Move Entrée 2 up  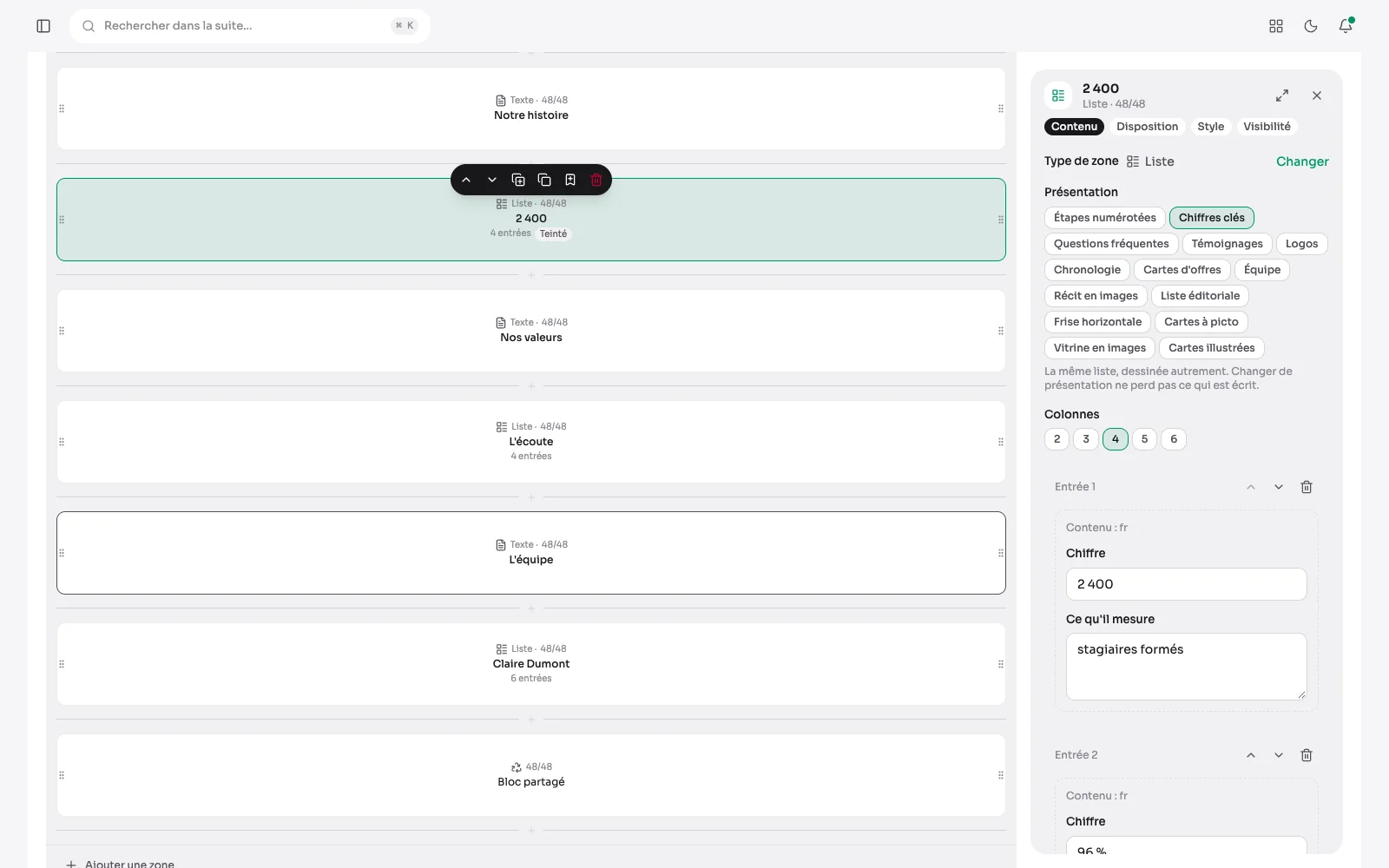point(1251,755)
